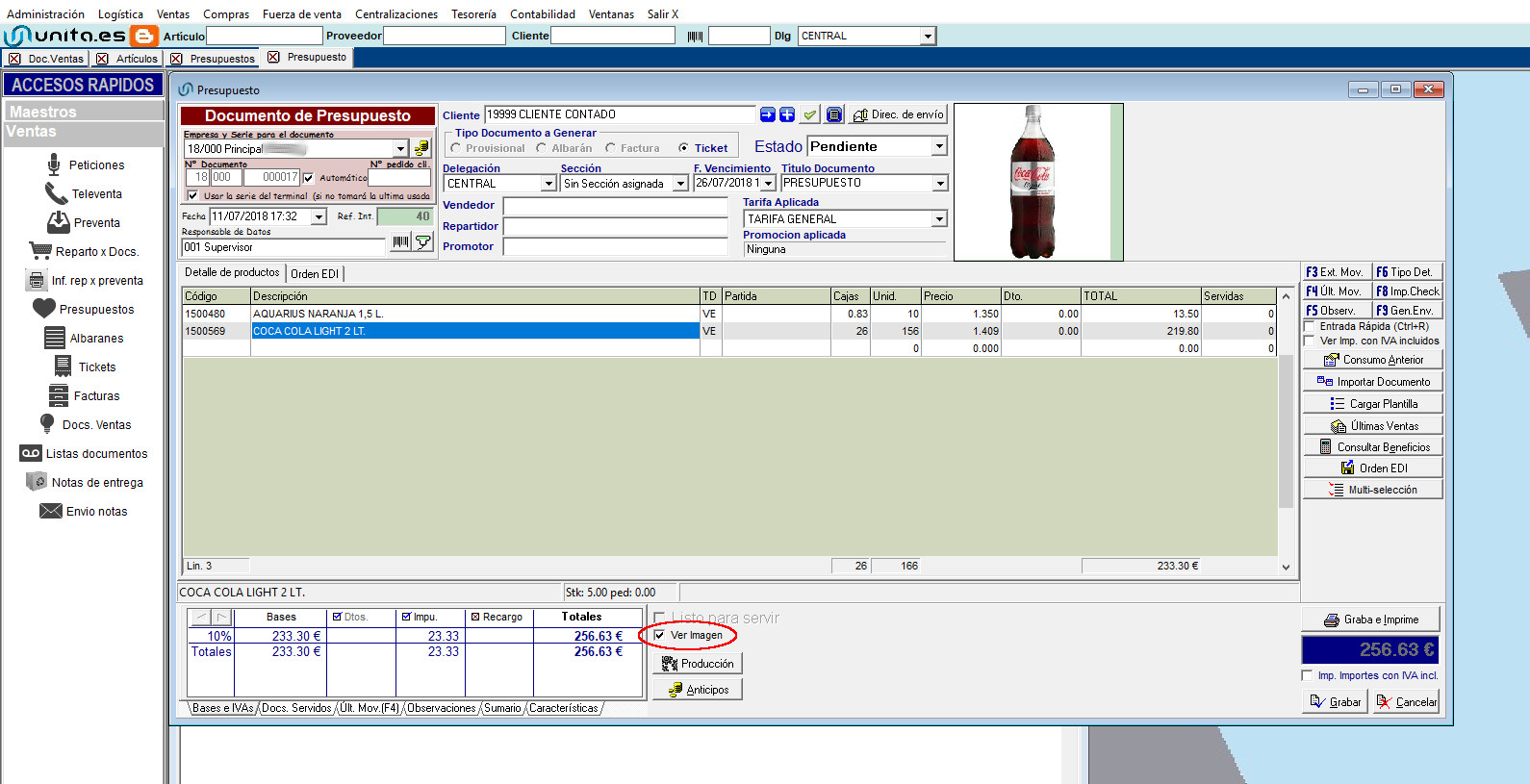This screenshot has height=784, width=1530.
Task: Expand the Empresa y Serie dropdown
Action: point(400,149)
